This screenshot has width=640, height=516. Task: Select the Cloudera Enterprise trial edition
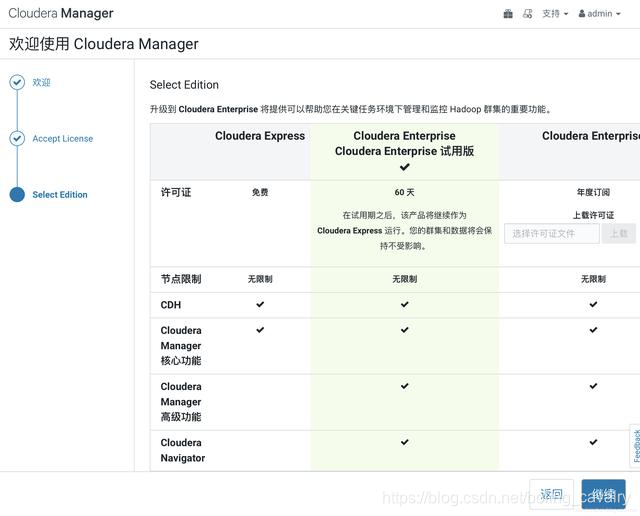404,144
